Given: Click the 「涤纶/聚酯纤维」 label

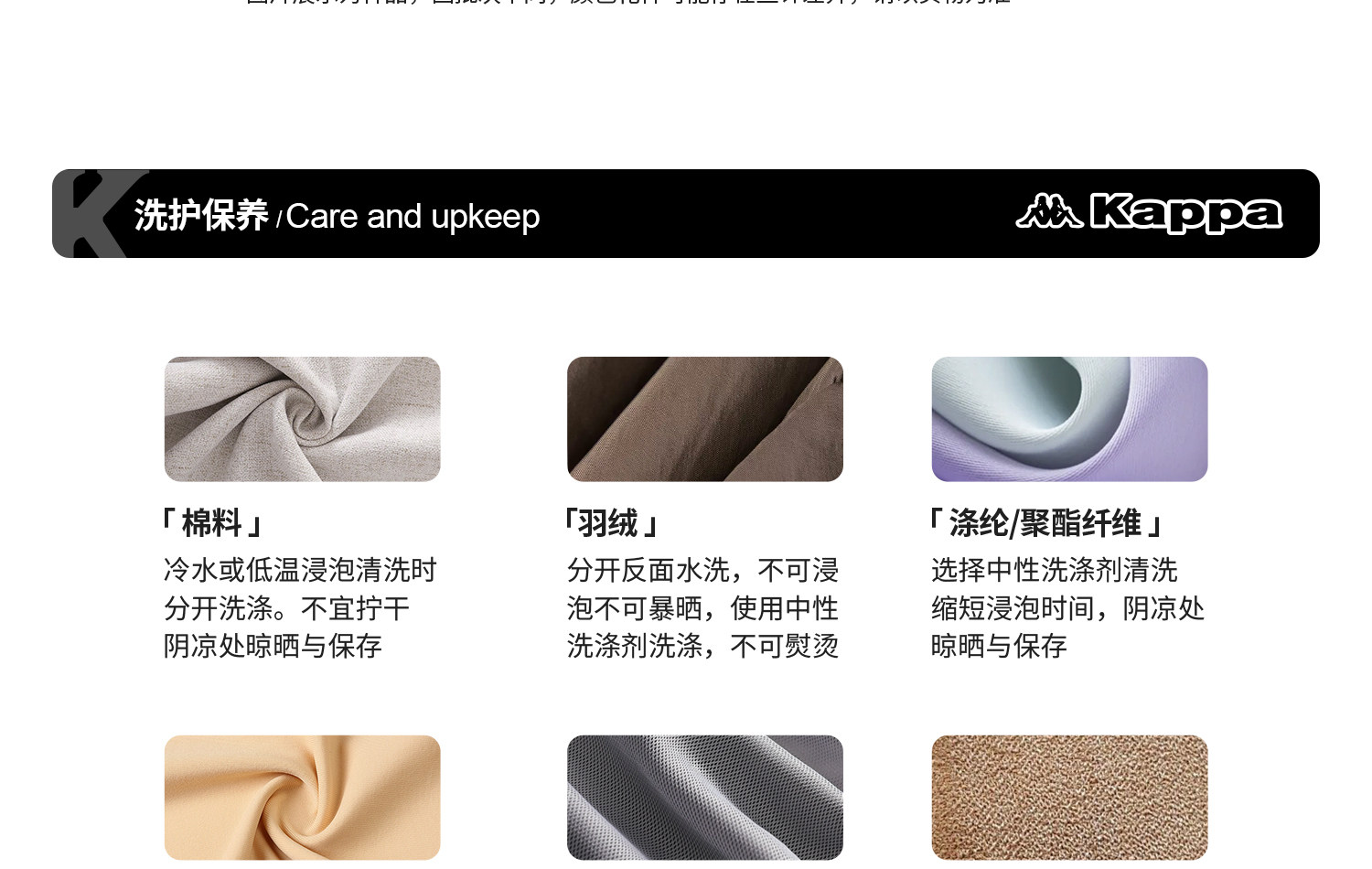Looking at the screenshot, I should coord(1045,523).
